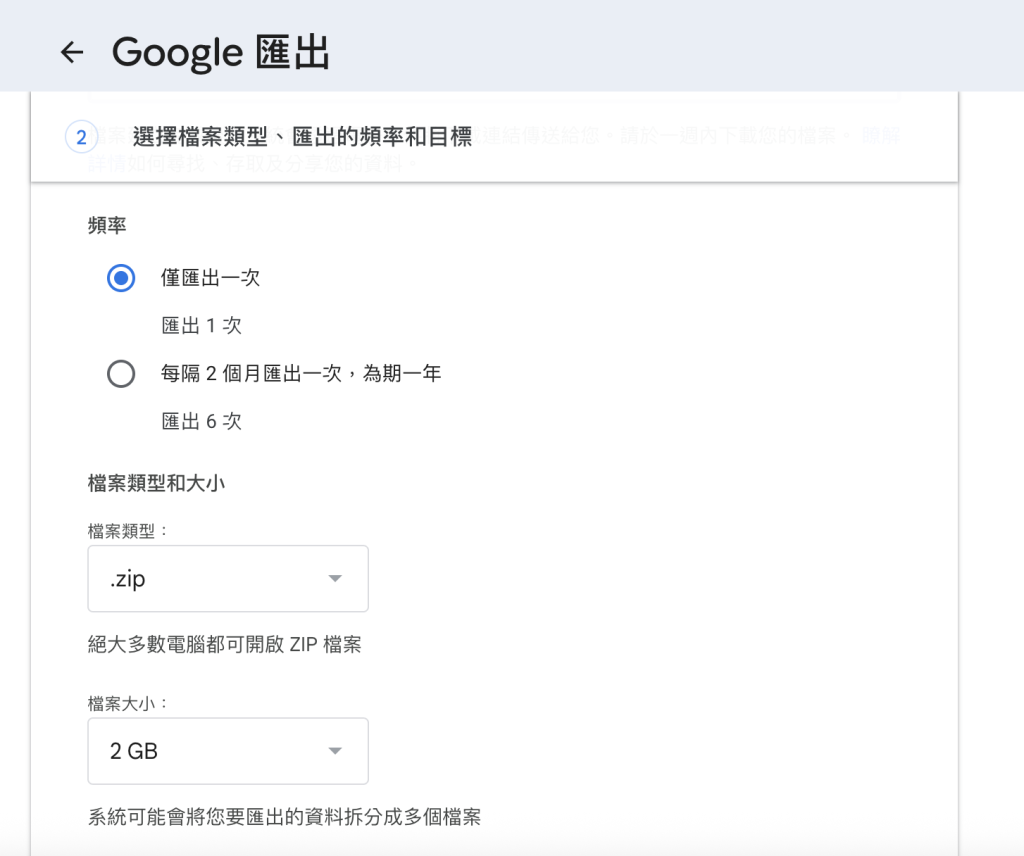Click inside the 2 GB file size field
The height and width of the screenshot is (856, 1024).
200,751
